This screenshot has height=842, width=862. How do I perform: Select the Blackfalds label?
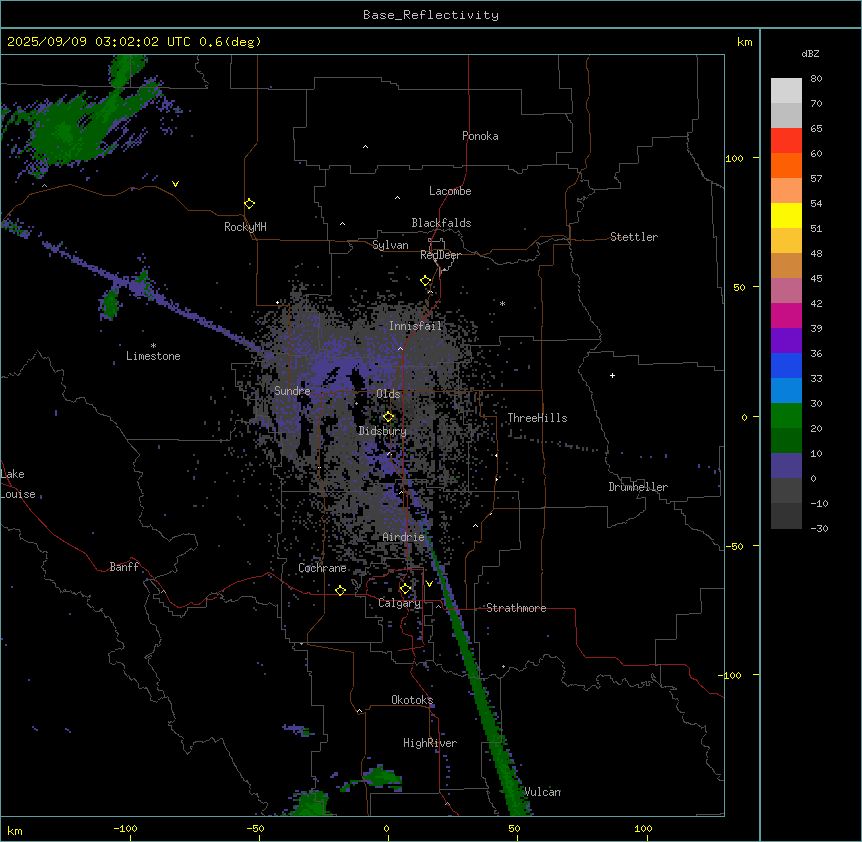click(x=441, y=223)
